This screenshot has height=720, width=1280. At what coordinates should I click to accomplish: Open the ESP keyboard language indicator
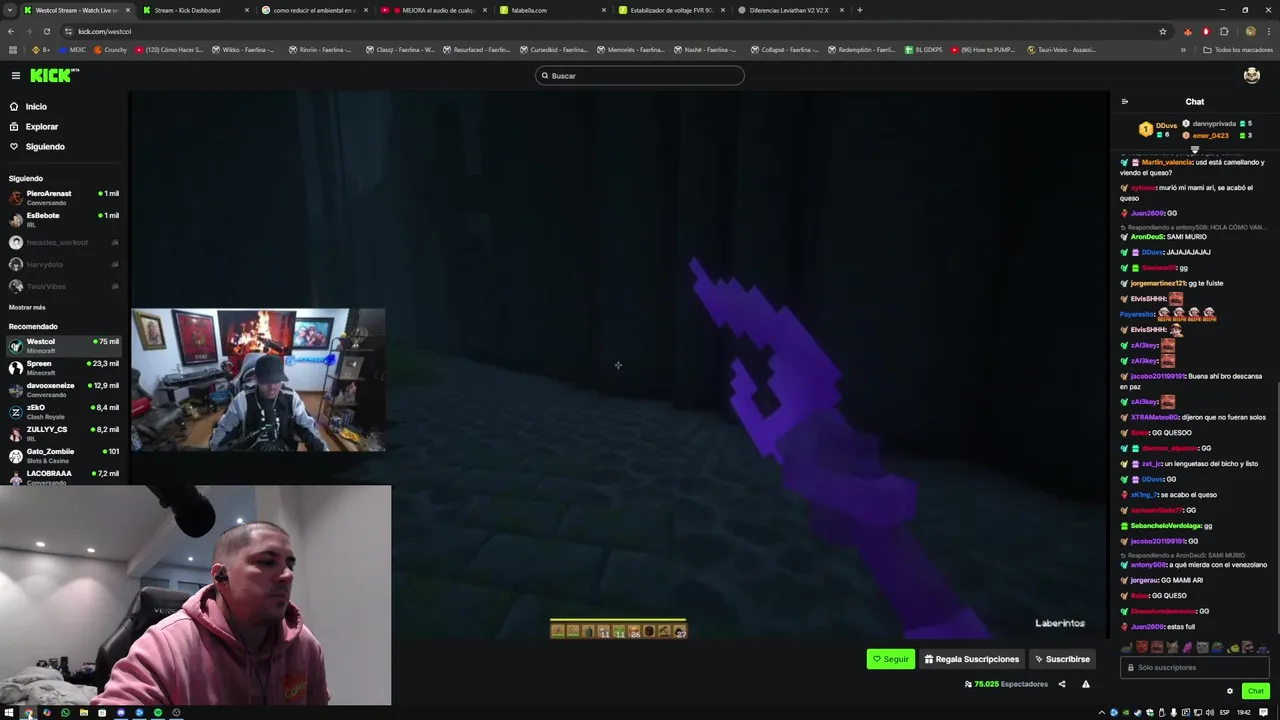[1225, 713]
